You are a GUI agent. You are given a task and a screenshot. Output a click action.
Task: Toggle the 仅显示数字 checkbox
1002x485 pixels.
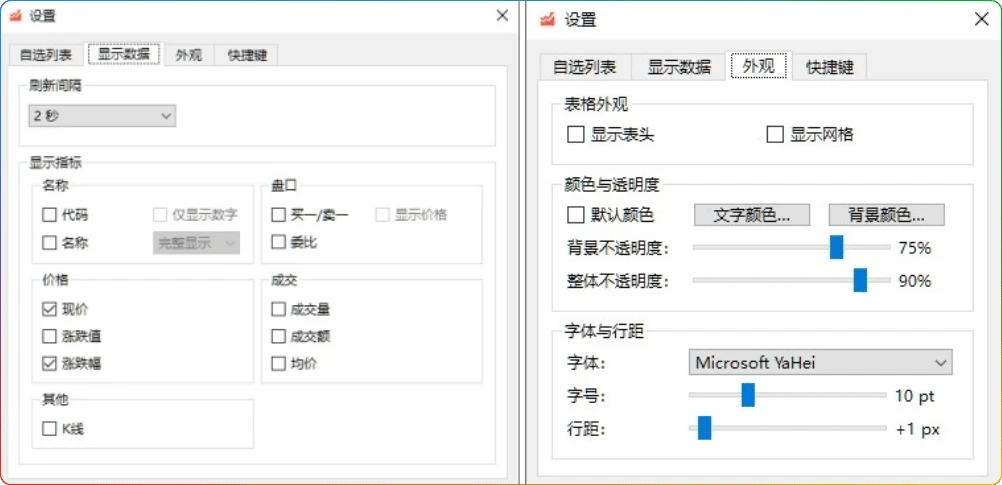(x=160, y=215)
